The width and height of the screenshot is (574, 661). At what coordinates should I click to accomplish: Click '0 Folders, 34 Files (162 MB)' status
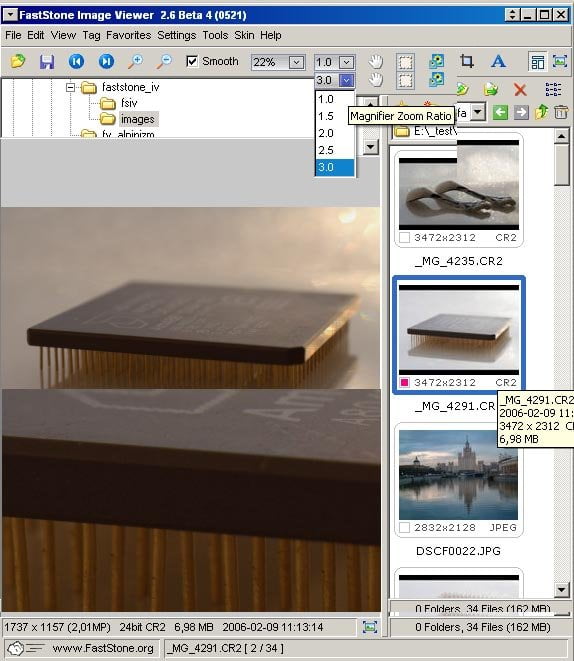(x=483, y=627)
